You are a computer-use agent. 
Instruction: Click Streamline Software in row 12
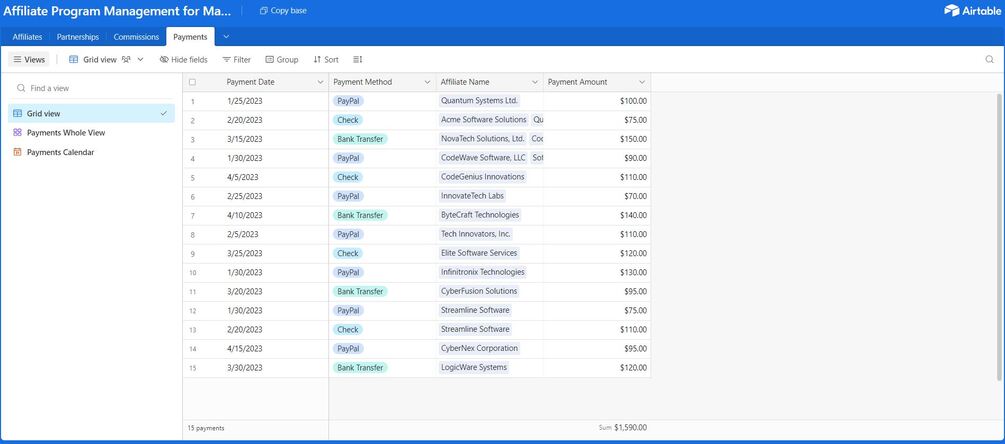(x=475, y=310)
